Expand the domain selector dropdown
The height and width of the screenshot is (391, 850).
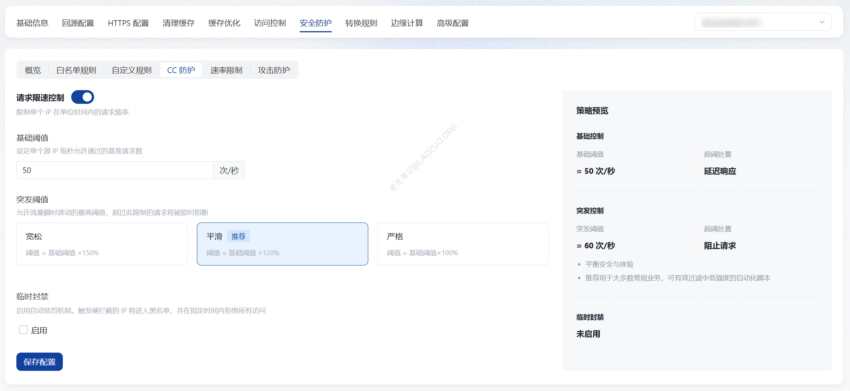point(763,22)
